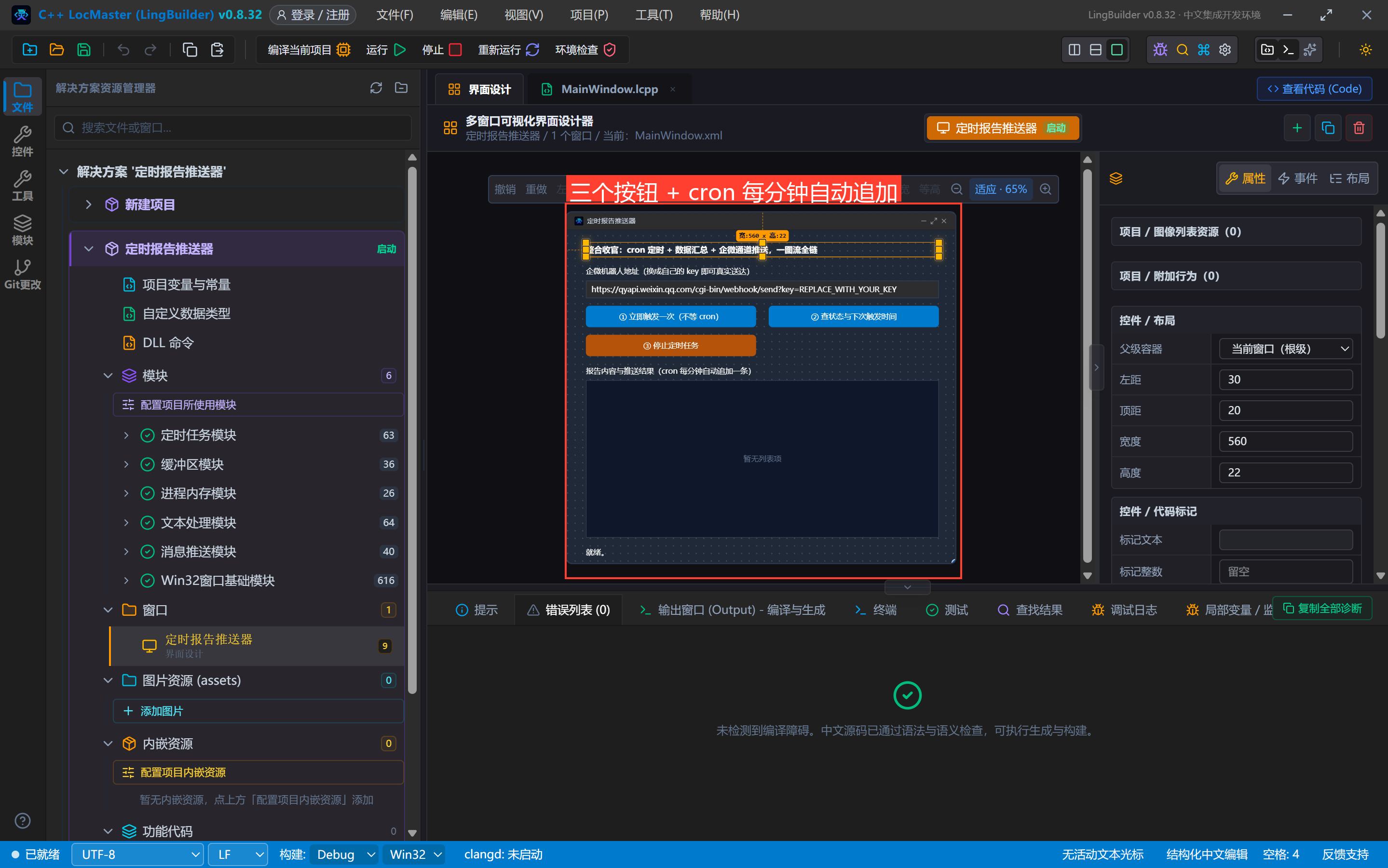Click the 搜索文件或窗口 search field
1388x868 pixels.
(232, 127)
